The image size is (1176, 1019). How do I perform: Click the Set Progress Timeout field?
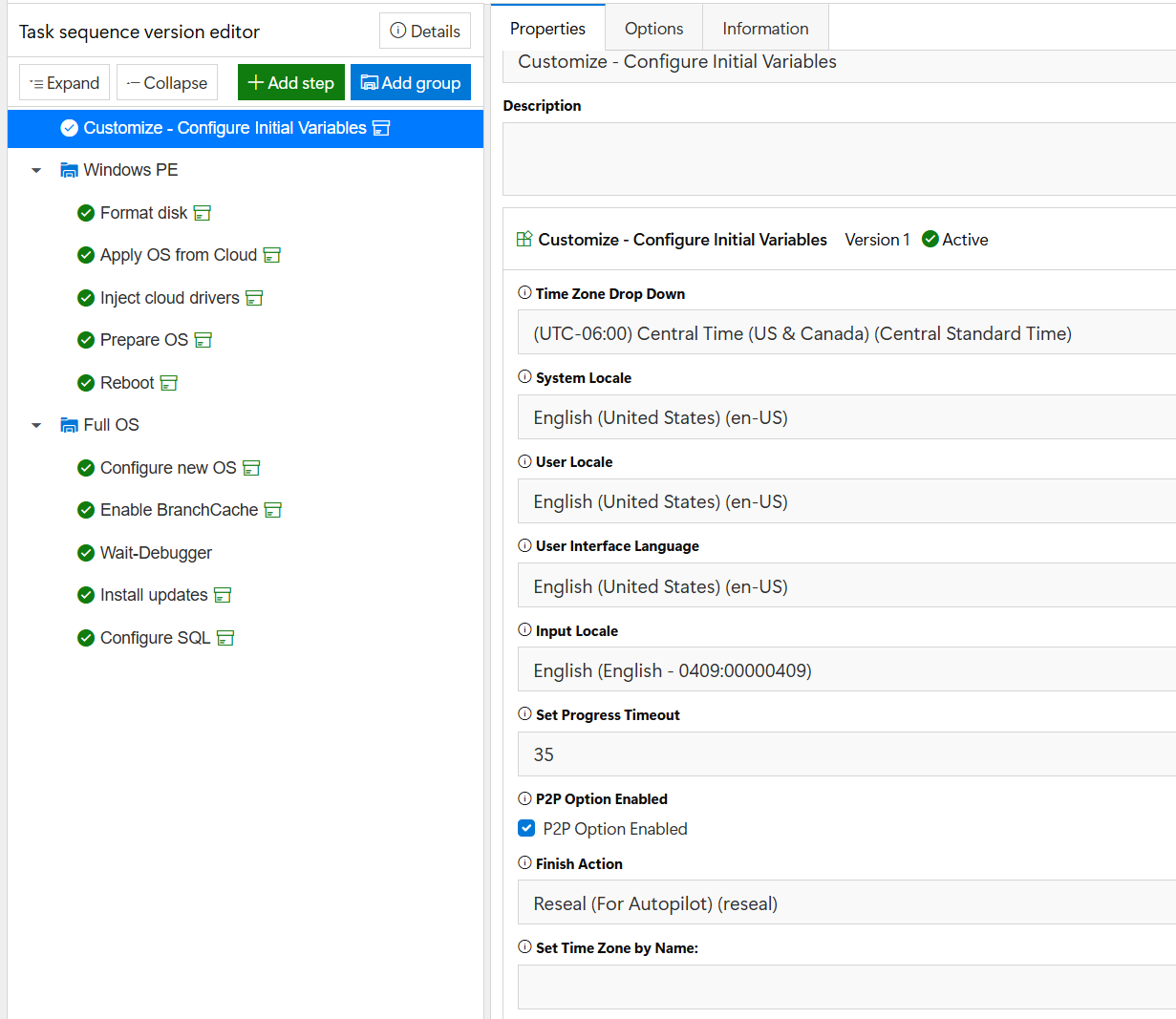click(x=845, y=754)
